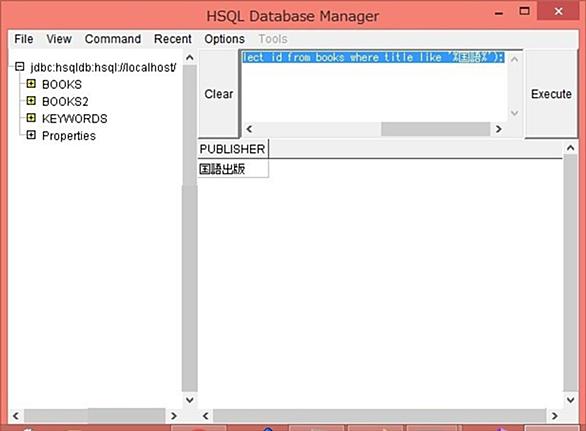This screenshot has height=431, width=586.
Task: Select the 国語出版 result cell
Action: [x=232, y=169]
